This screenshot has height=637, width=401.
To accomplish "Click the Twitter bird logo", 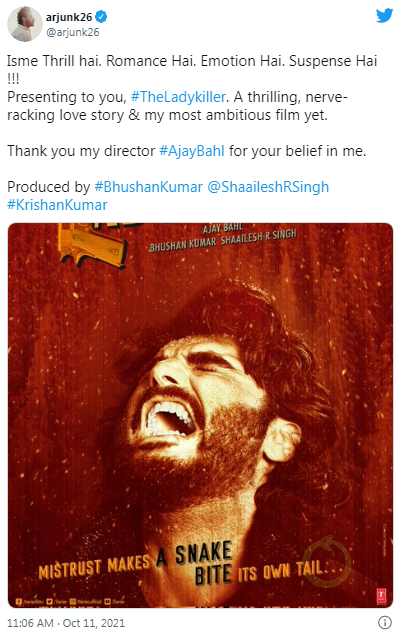I will [384, 16].
